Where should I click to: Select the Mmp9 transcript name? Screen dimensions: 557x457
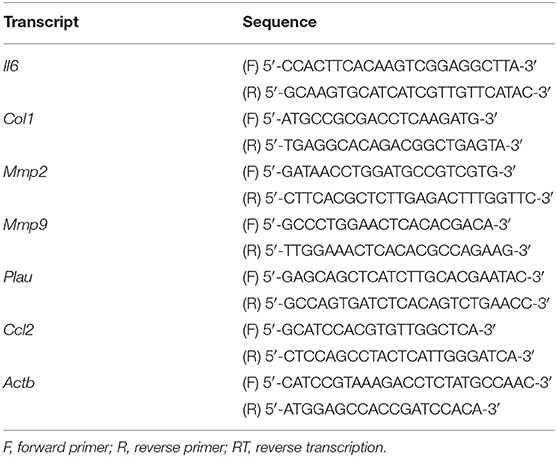[x=25, y=225]
